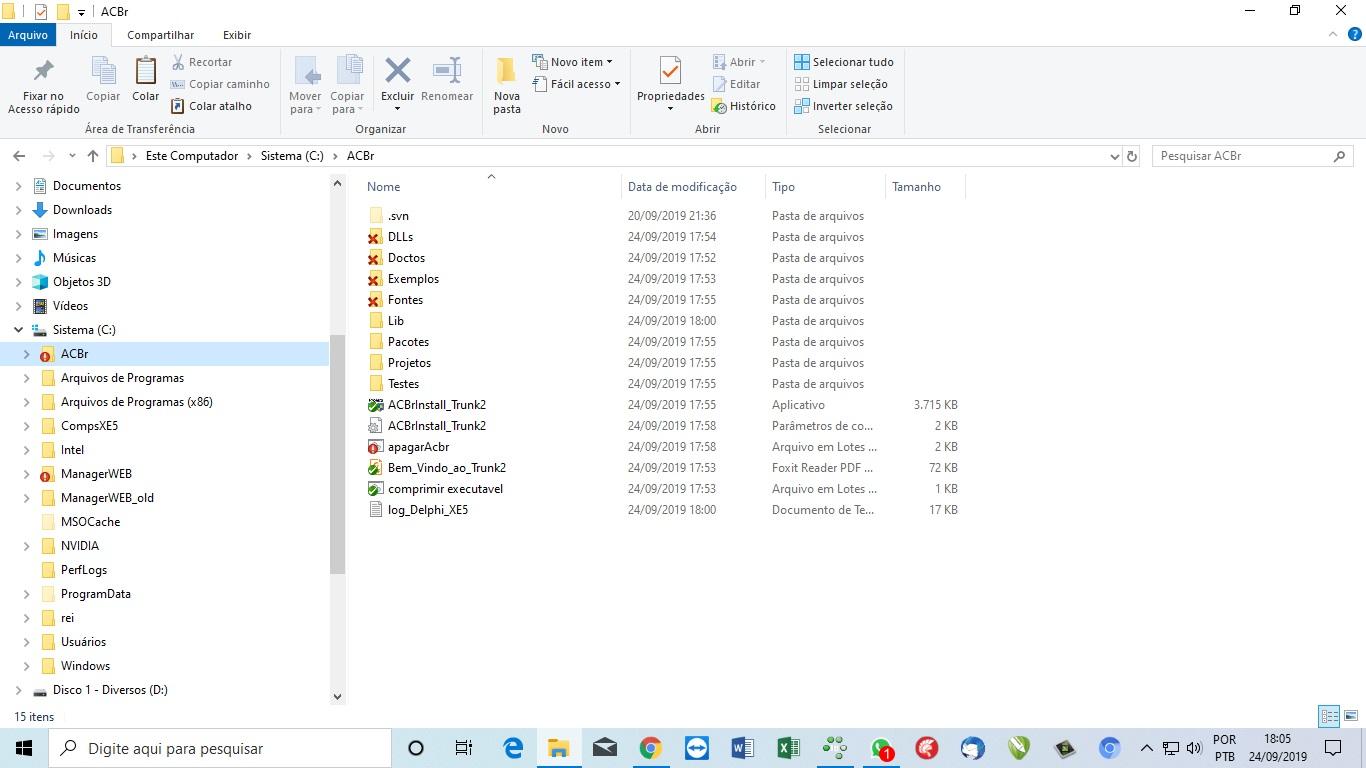Image resolution: width=1366 pixels, height=768 pixels.
Task: Open TeamViewer from the taskbar
Action: point(697,748)
